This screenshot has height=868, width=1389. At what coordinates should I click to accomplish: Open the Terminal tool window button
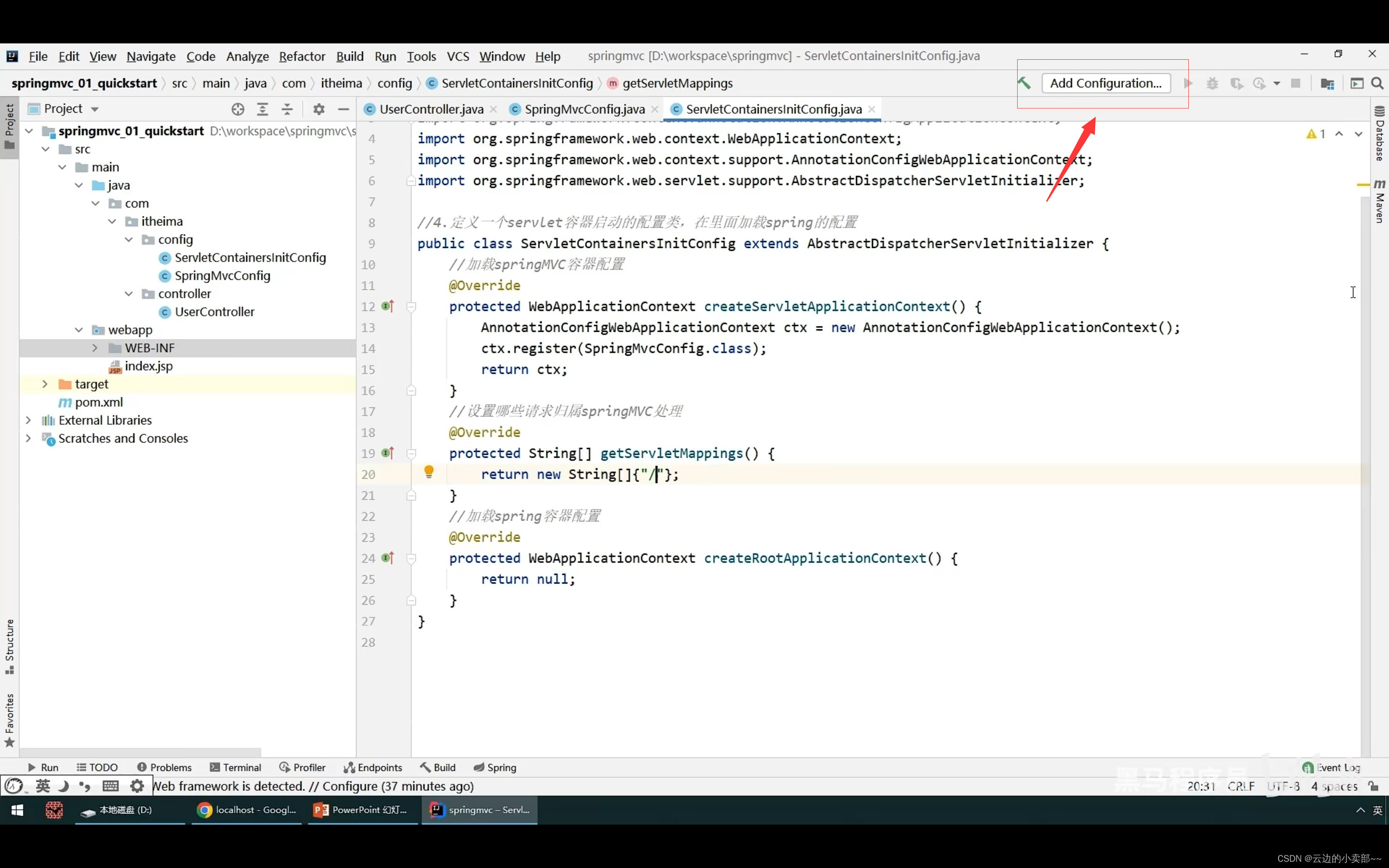tap(236, 767)
